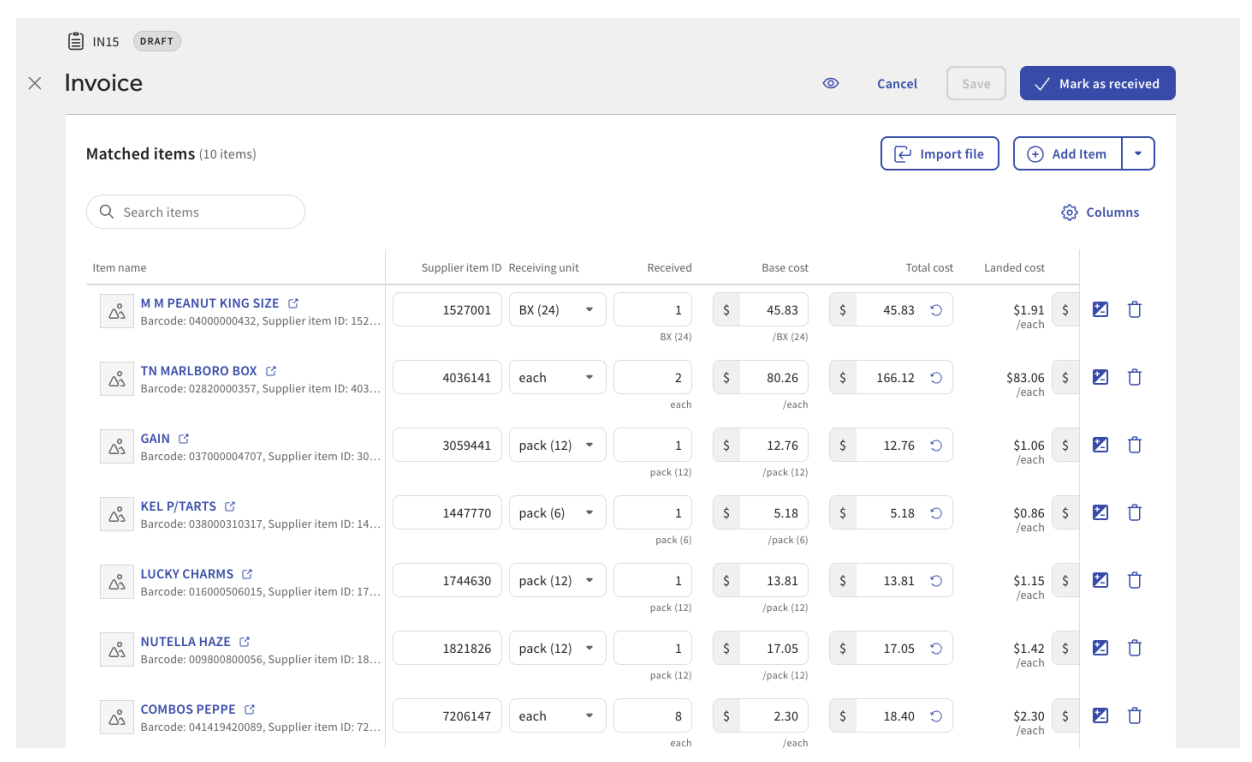Image resolution: width=1252 pixels, height=762 pixels.
Task: Open KEL P/TARTS external link icon
Action: 230,507
